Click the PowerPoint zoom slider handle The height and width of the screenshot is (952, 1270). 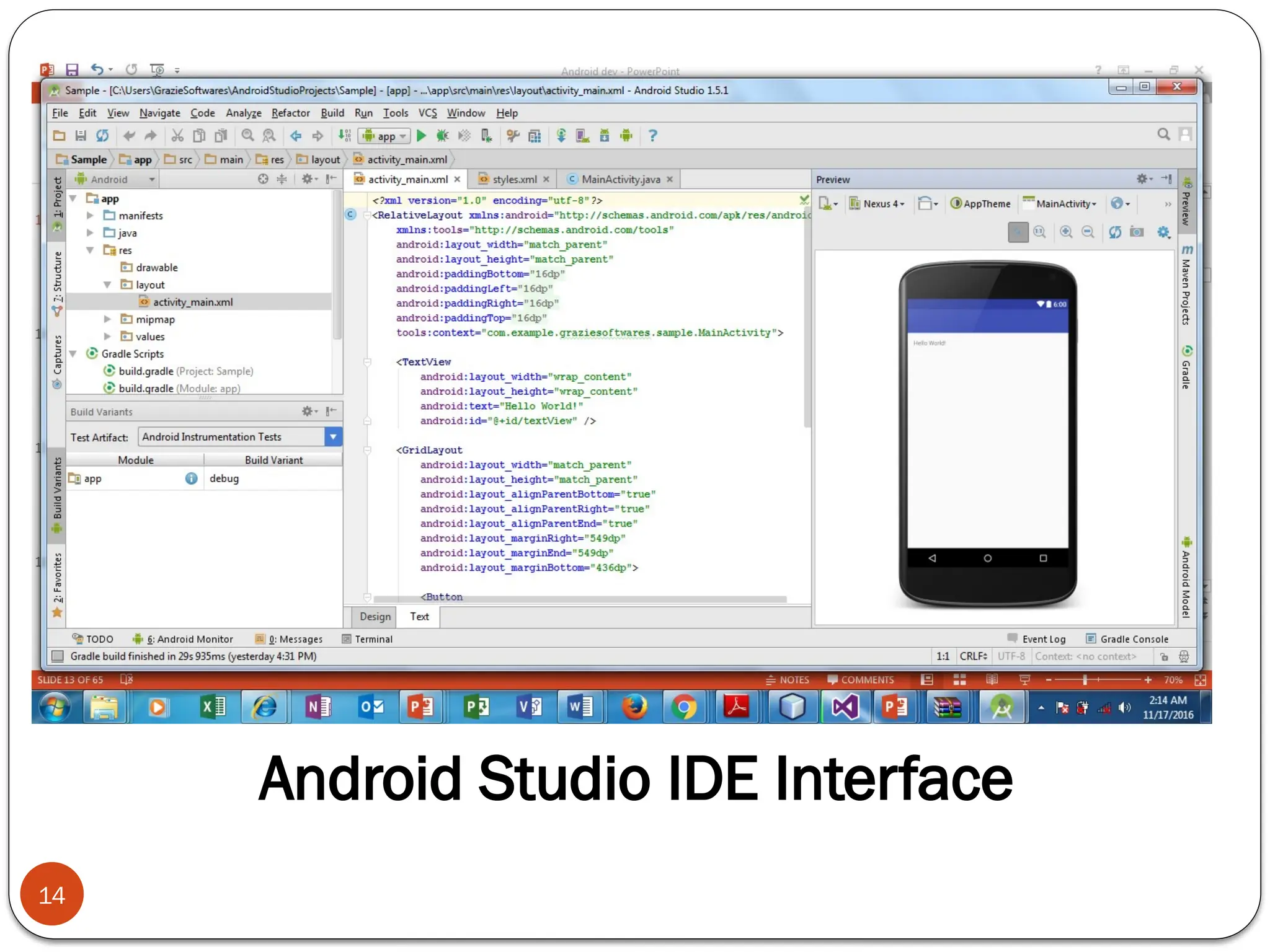pos(1085,680)
